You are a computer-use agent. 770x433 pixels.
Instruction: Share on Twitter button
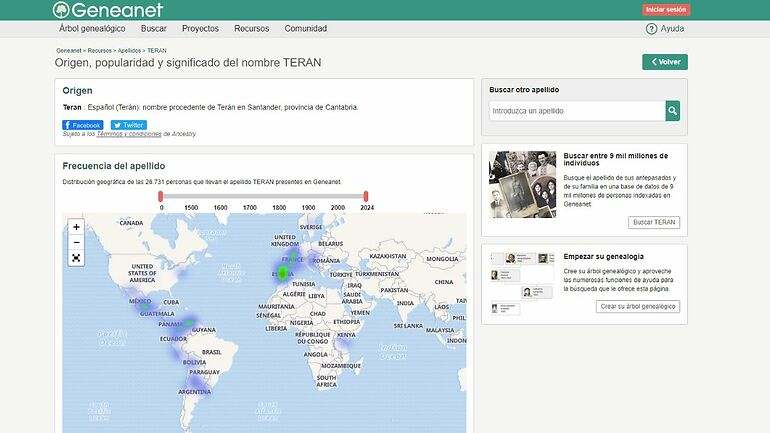129,125
